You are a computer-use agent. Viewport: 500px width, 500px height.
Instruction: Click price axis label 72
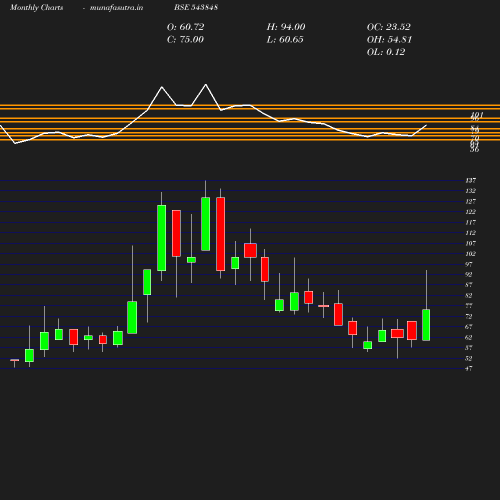coord(469,316)
